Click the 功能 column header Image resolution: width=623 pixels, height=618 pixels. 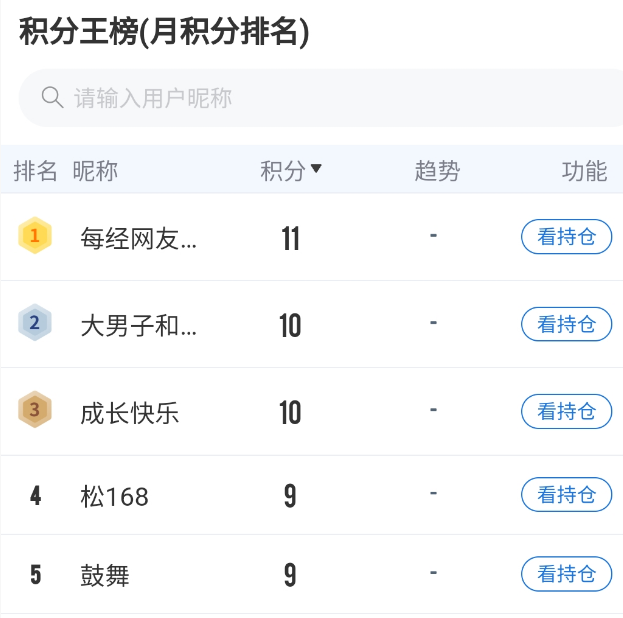pyautogui.click(x=584, y=171)
